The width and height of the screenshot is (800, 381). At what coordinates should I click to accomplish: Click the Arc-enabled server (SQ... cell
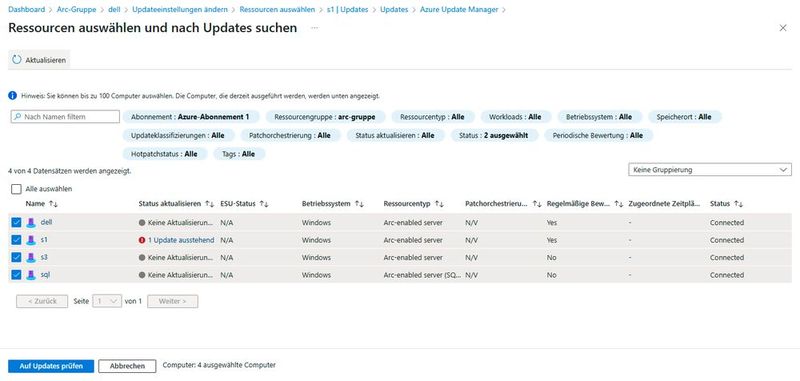(x=422, y=274)
